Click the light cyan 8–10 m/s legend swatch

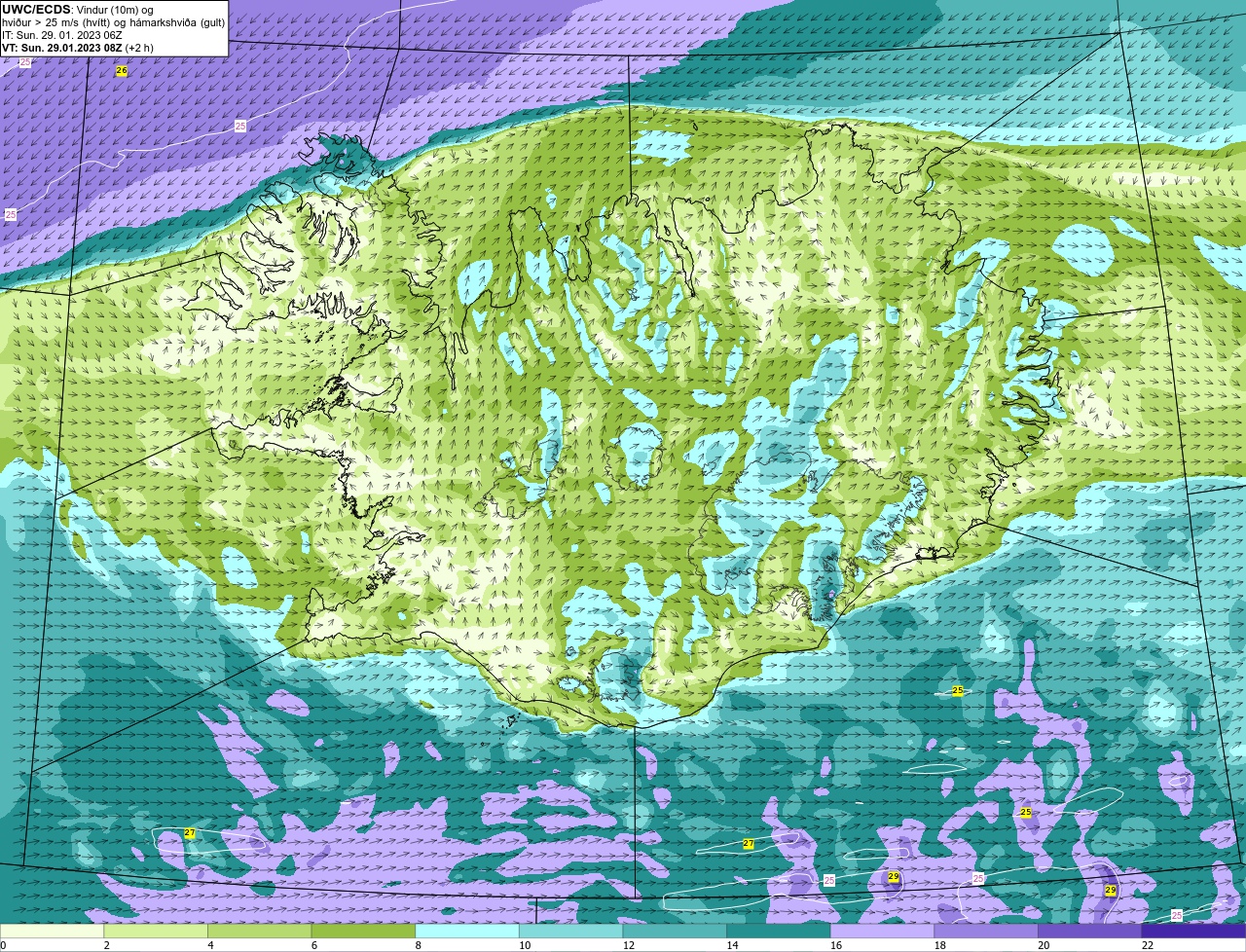point(467,931)
